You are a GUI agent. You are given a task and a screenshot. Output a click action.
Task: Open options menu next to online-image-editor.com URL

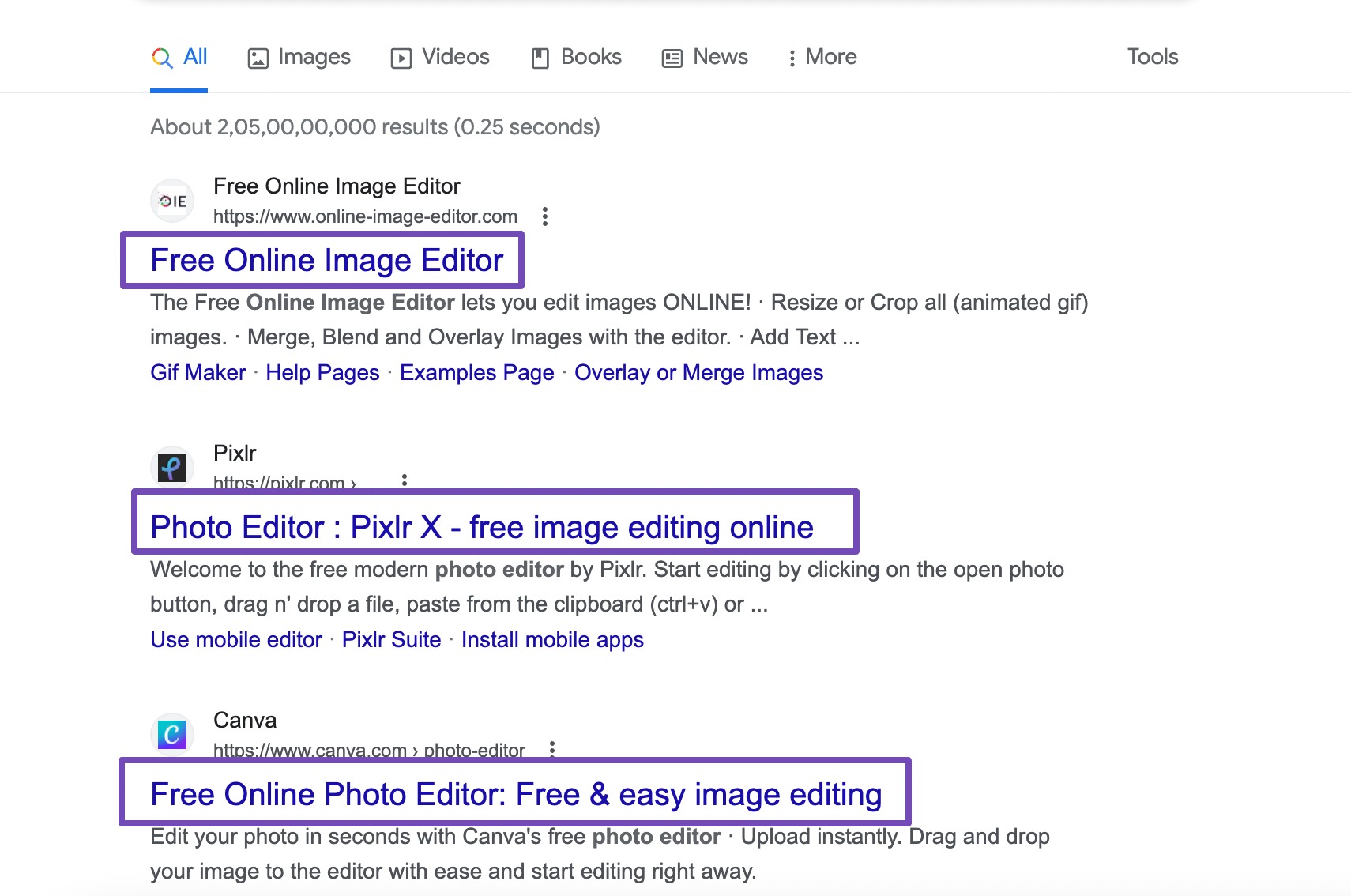545,216
